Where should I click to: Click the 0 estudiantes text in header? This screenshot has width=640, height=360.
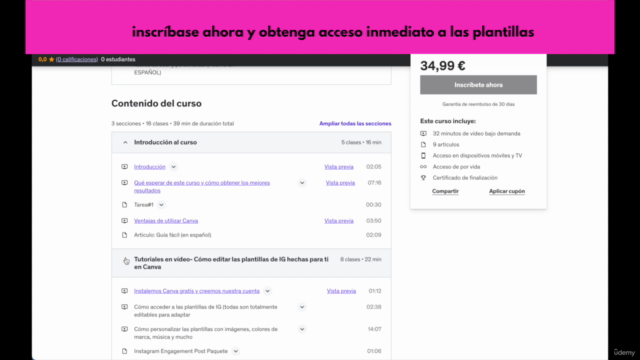tap(118, 59)
